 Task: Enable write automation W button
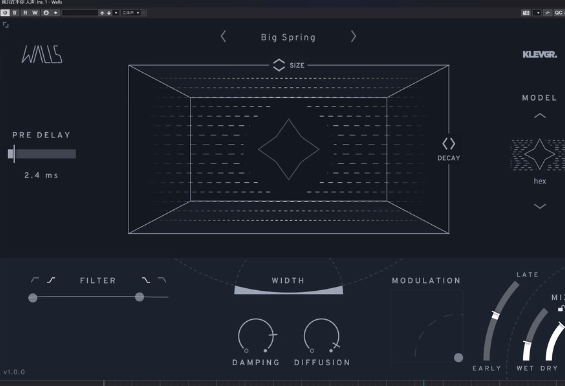click(35, 13)
